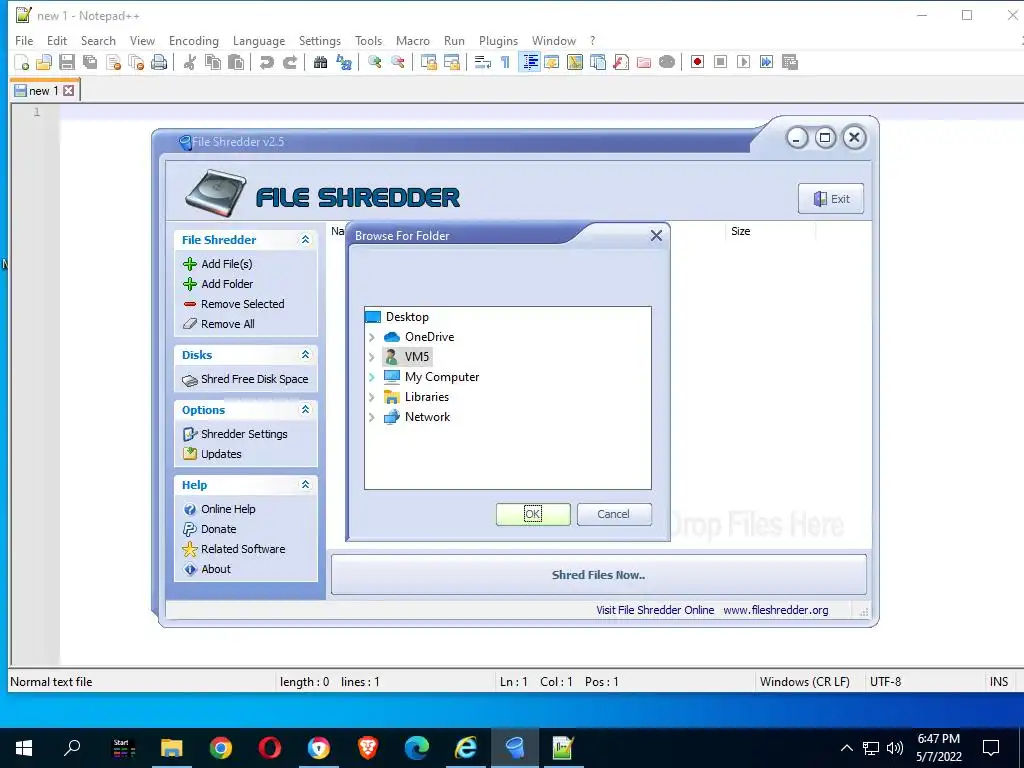Click the Exit button in File Shredder
Viewport: 1024px width, 768px height.
831,199
